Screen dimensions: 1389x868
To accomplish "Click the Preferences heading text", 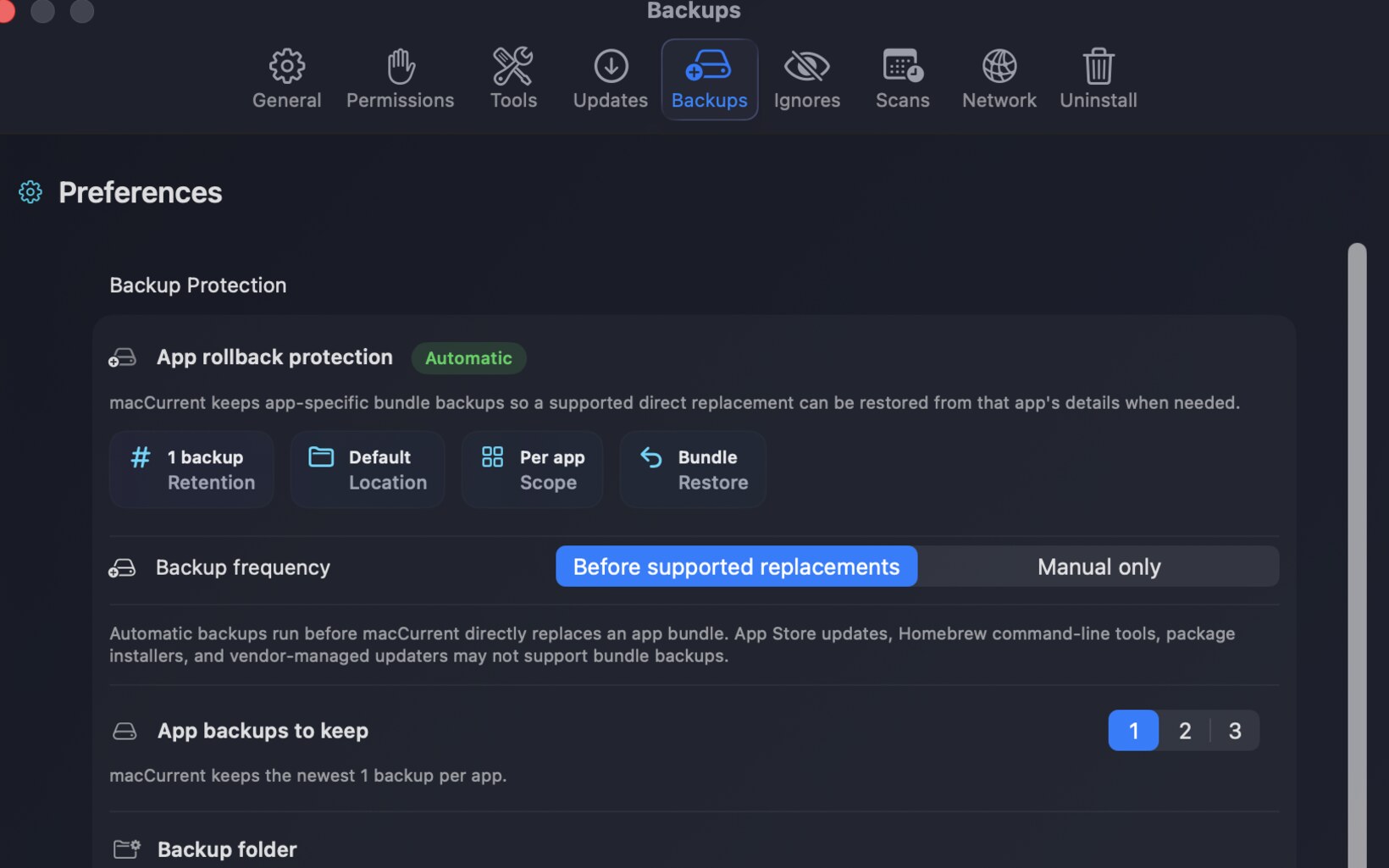I will point(140,192).
